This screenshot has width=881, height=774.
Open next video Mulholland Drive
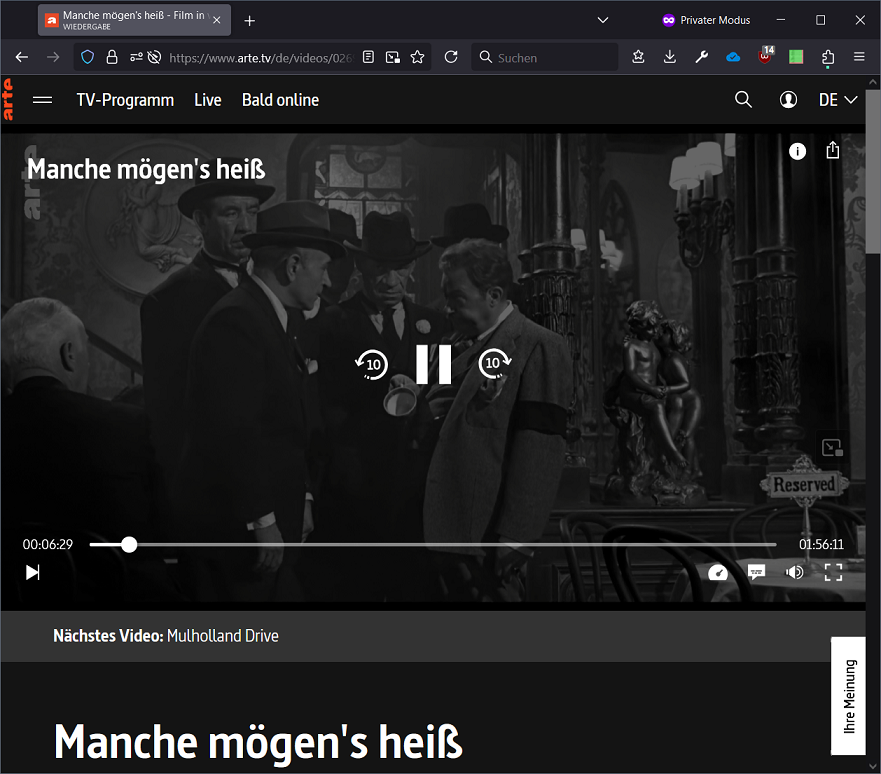tap(222, 635)
